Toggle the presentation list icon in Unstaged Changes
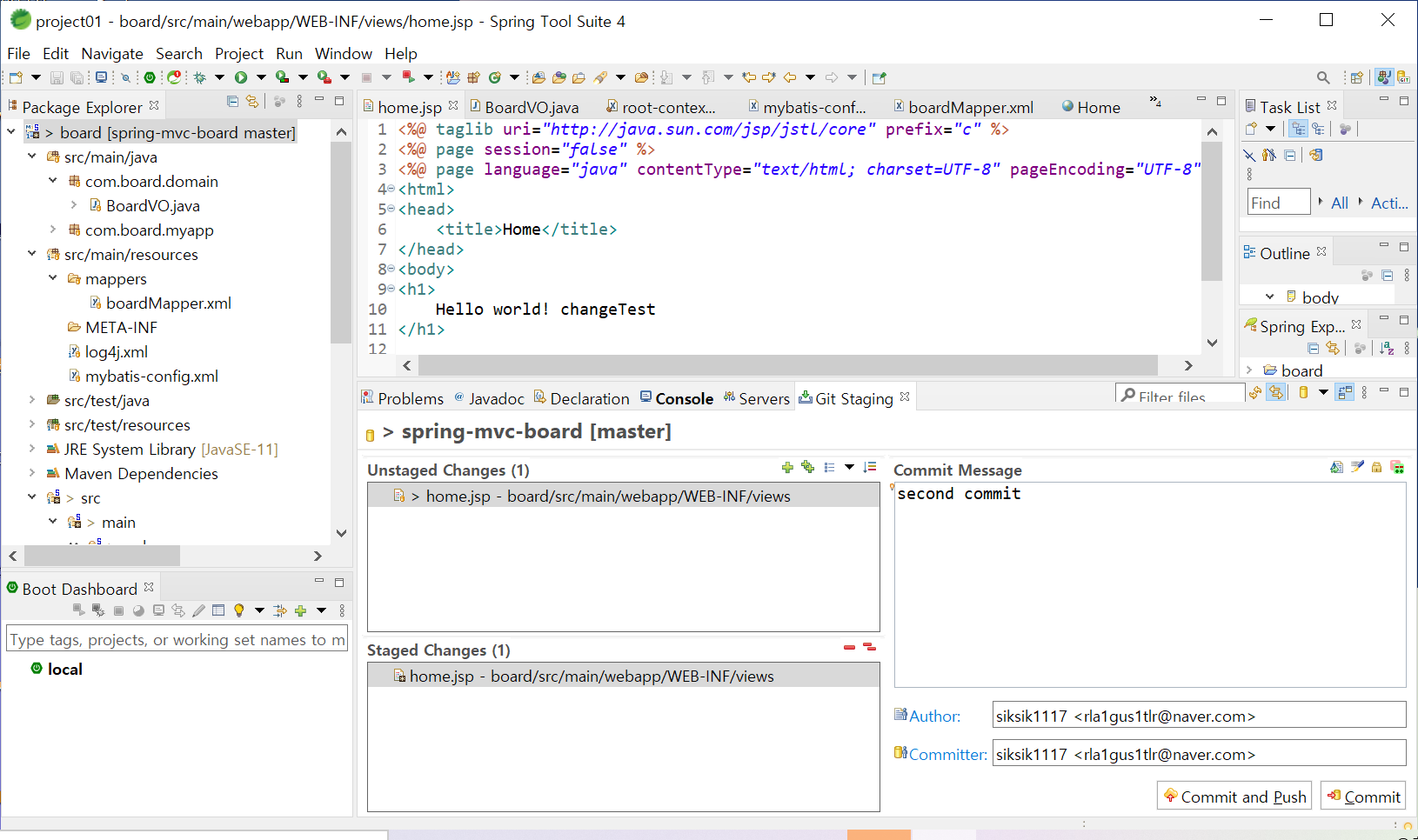This screenshot has width=1418, height=840. (829, 468)
